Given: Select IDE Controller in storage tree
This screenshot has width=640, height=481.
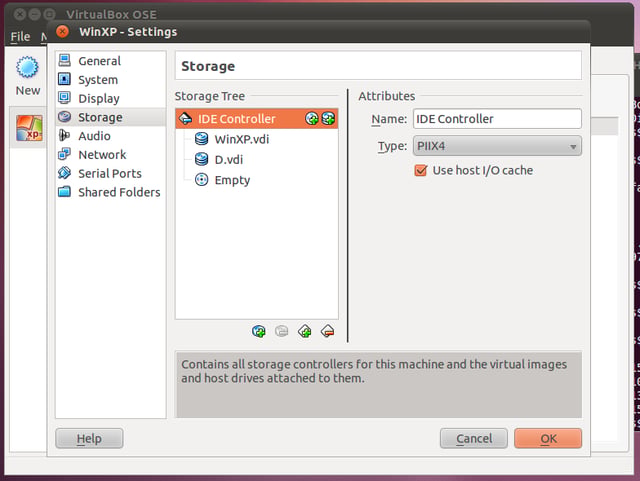Looking at the screenshot, I should pyautogui.click(x=257, y=119).
